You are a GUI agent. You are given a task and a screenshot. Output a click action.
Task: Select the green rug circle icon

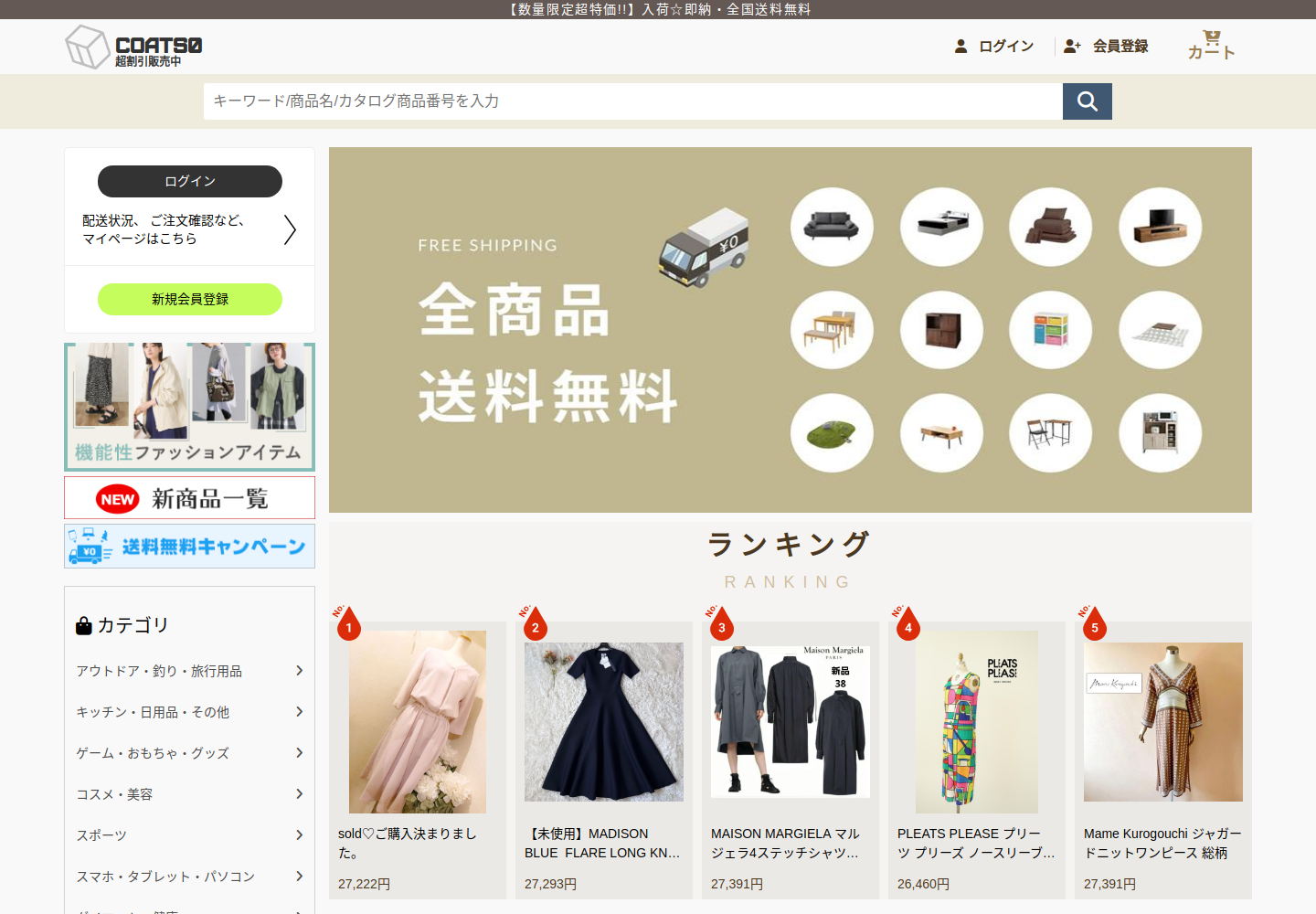[832, 433]
